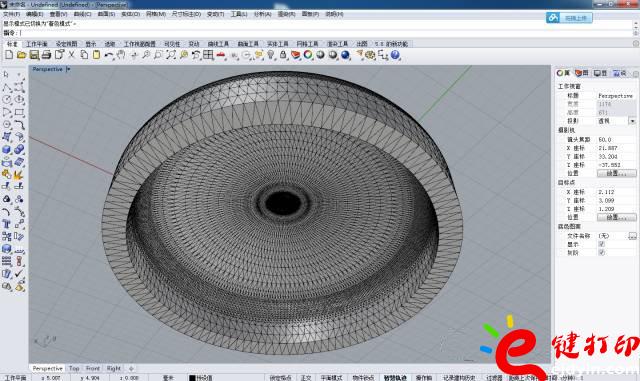Toggle 平面模式 planar in status bar
The image size is (640, 381).
click(x=331, y=378)
